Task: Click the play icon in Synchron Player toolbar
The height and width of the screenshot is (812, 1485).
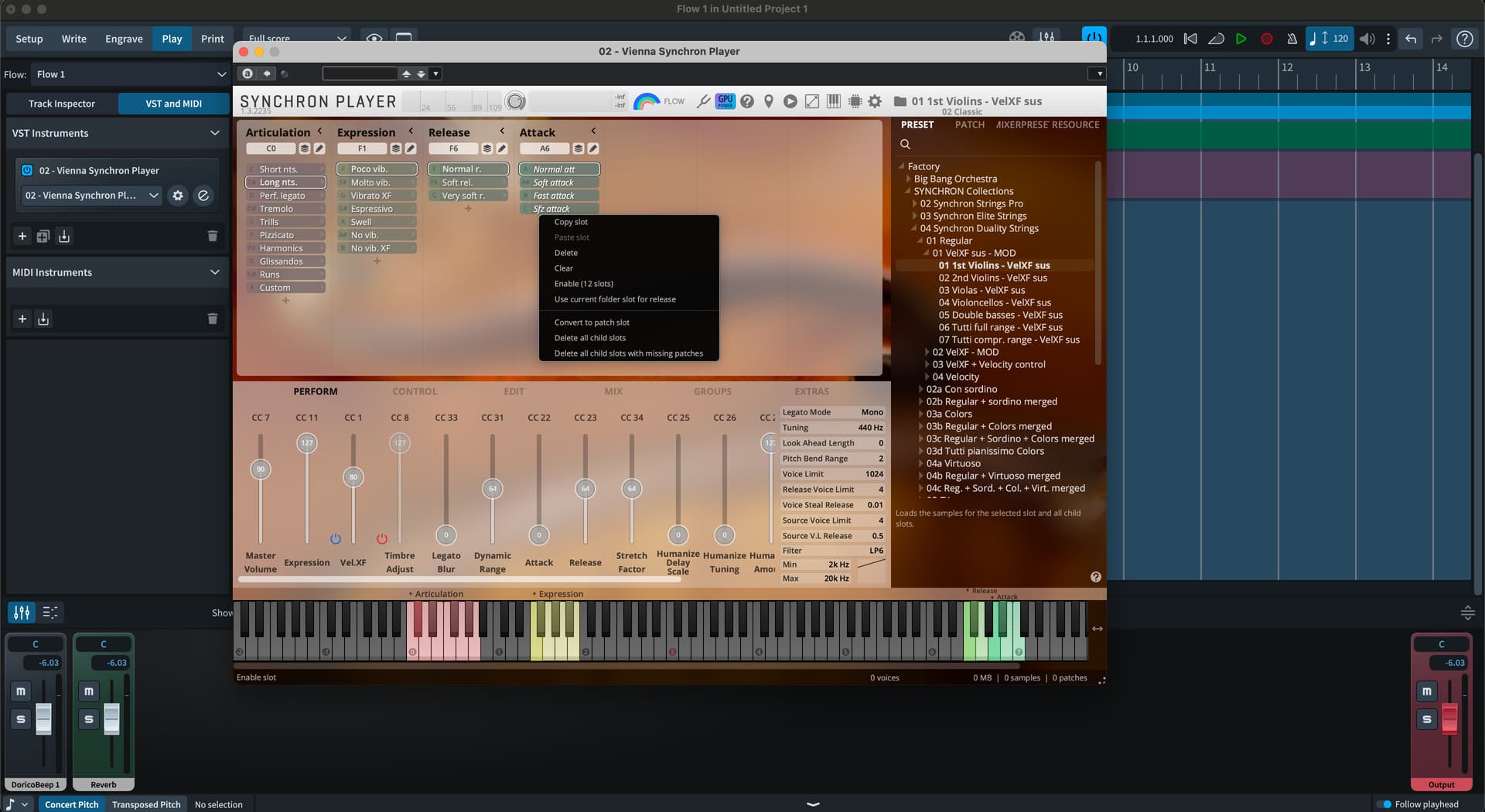Action: [x=790, y=101]
